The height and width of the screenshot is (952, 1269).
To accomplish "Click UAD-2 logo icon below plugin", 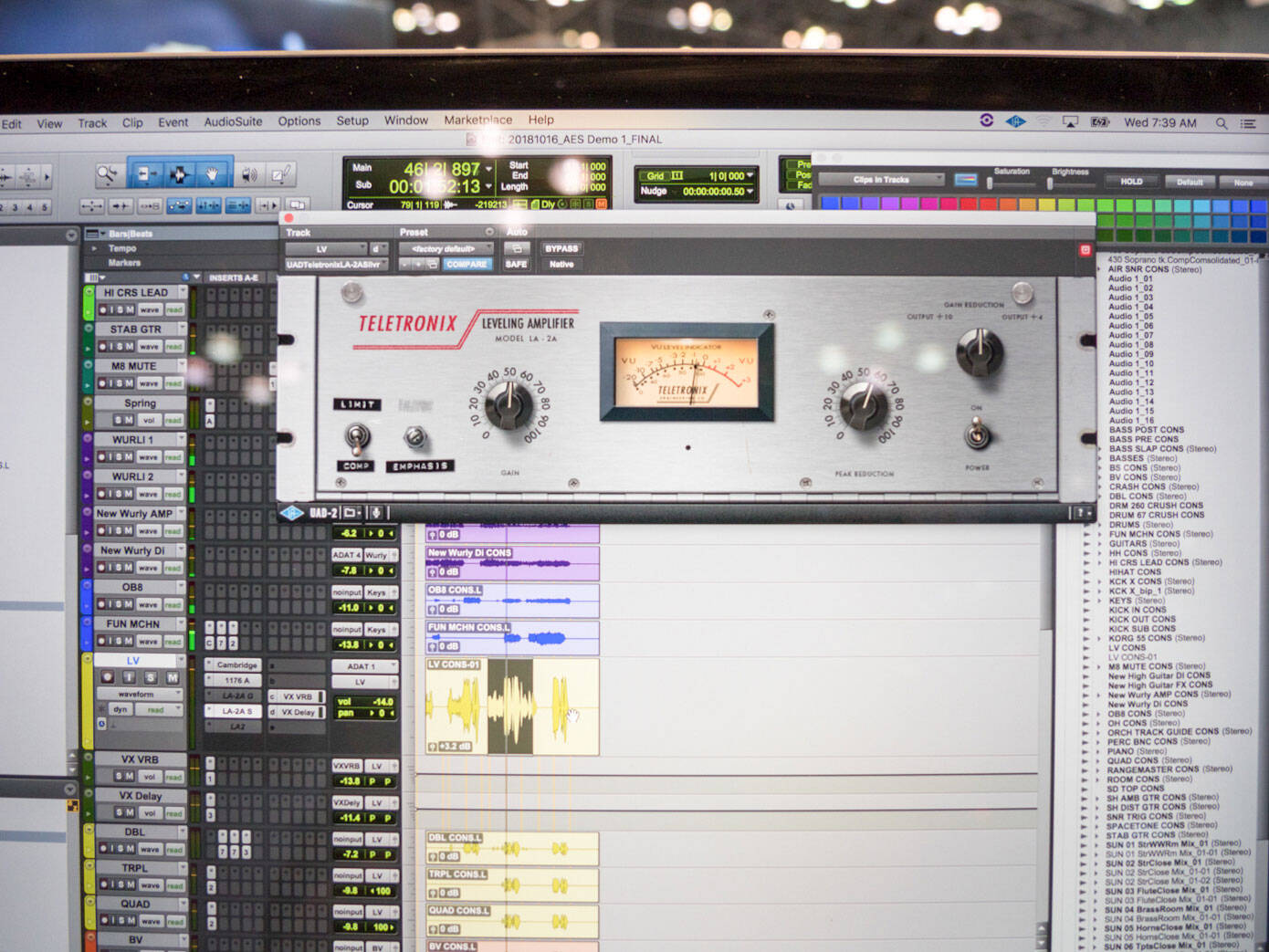I will pyautogui.click(x=291, y=513).
